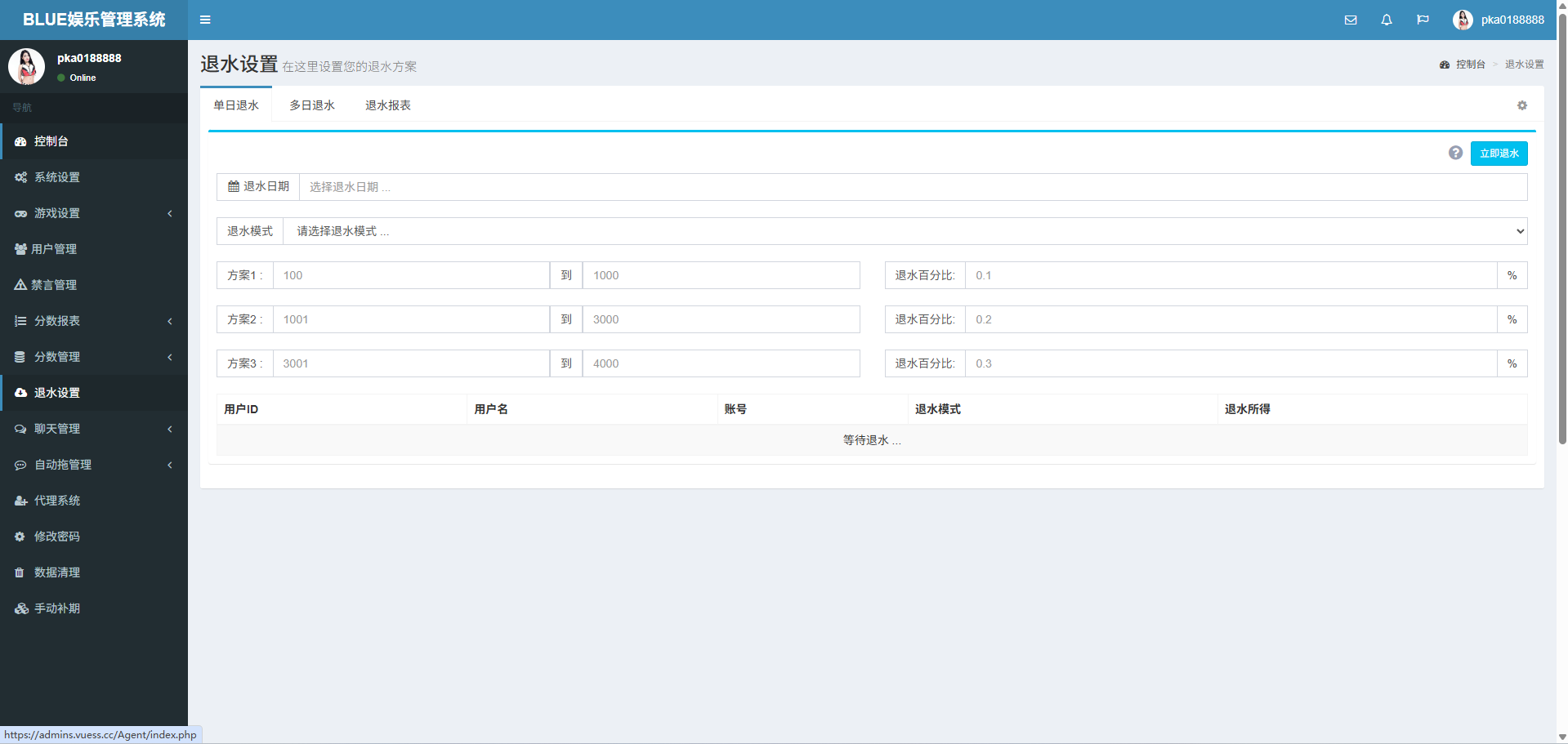
Task: Click the 控制台 breadcrumb link
Action: (x=1463, y=65)
